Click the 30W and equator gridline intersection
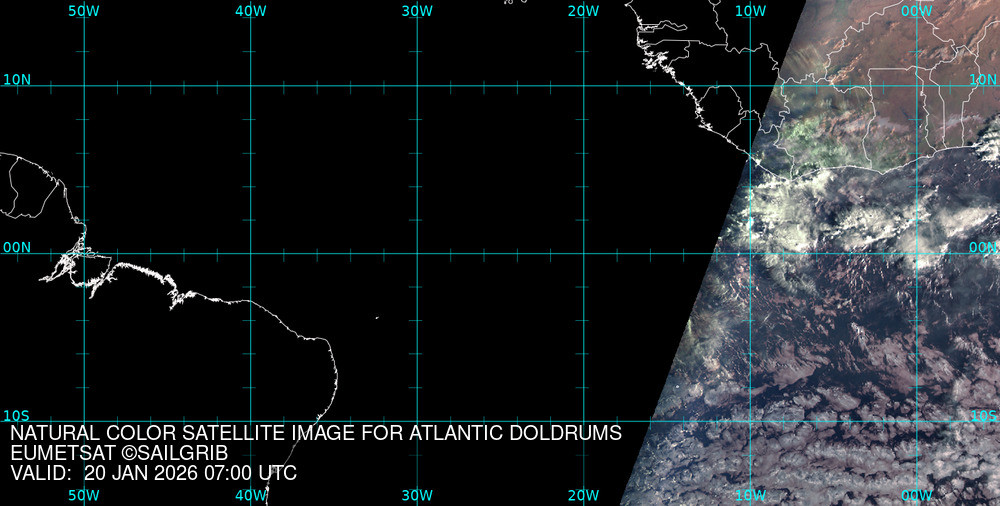Viewport: 1000px width, 506px height. click(x=417, y=253)
